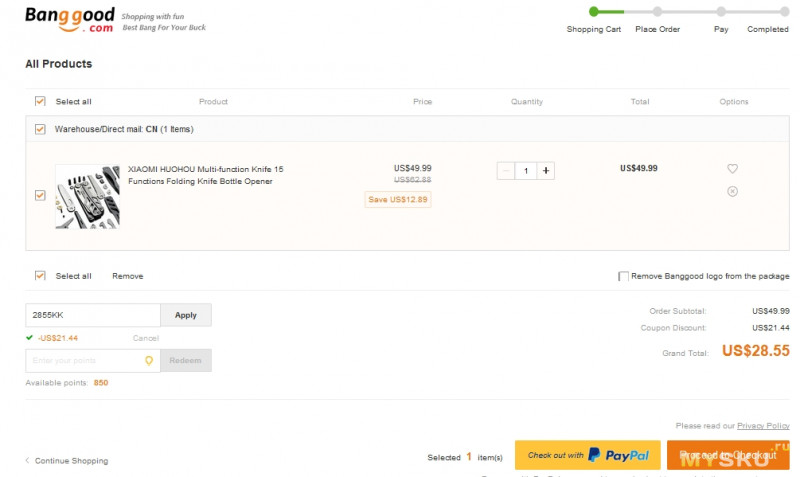The height and width of the screenshot is (477, 800).
Task: Open the XIAOMI HUOHOU Multi-function Knife title
Action: 206,175
